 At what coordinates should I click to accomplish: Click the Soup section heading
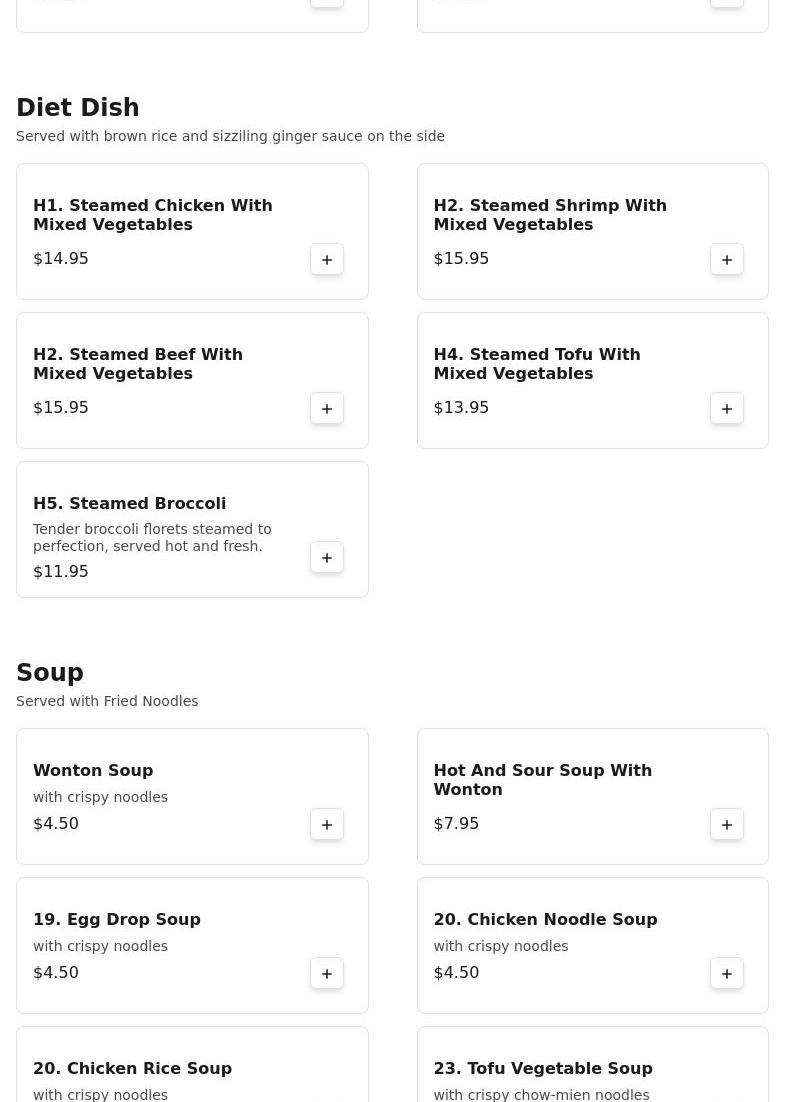50,673
